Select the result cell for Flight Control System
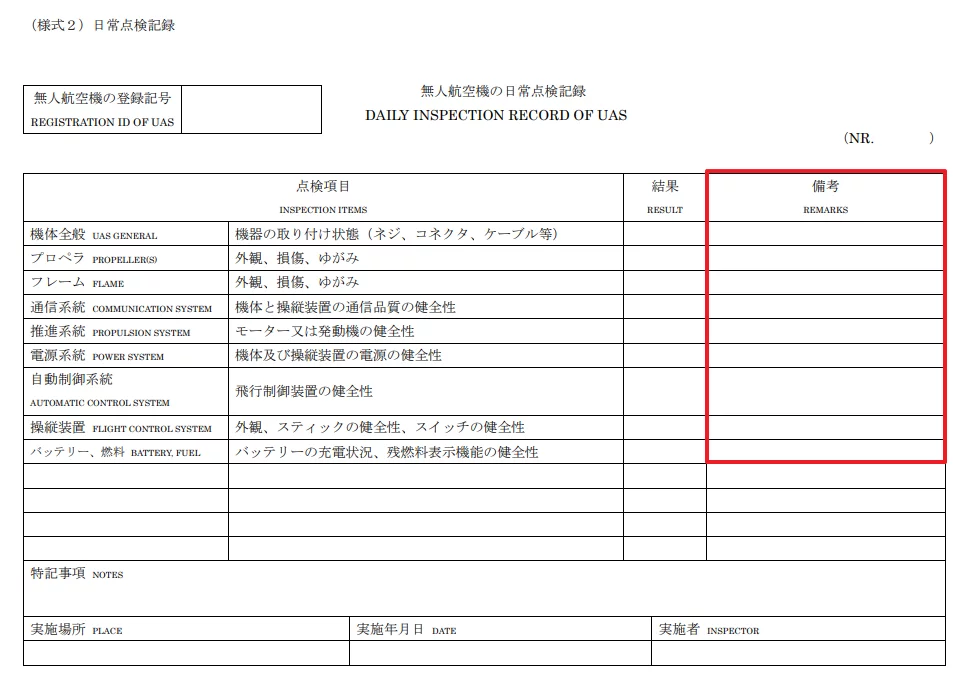968x690 pixels. (x=664, y=427)
